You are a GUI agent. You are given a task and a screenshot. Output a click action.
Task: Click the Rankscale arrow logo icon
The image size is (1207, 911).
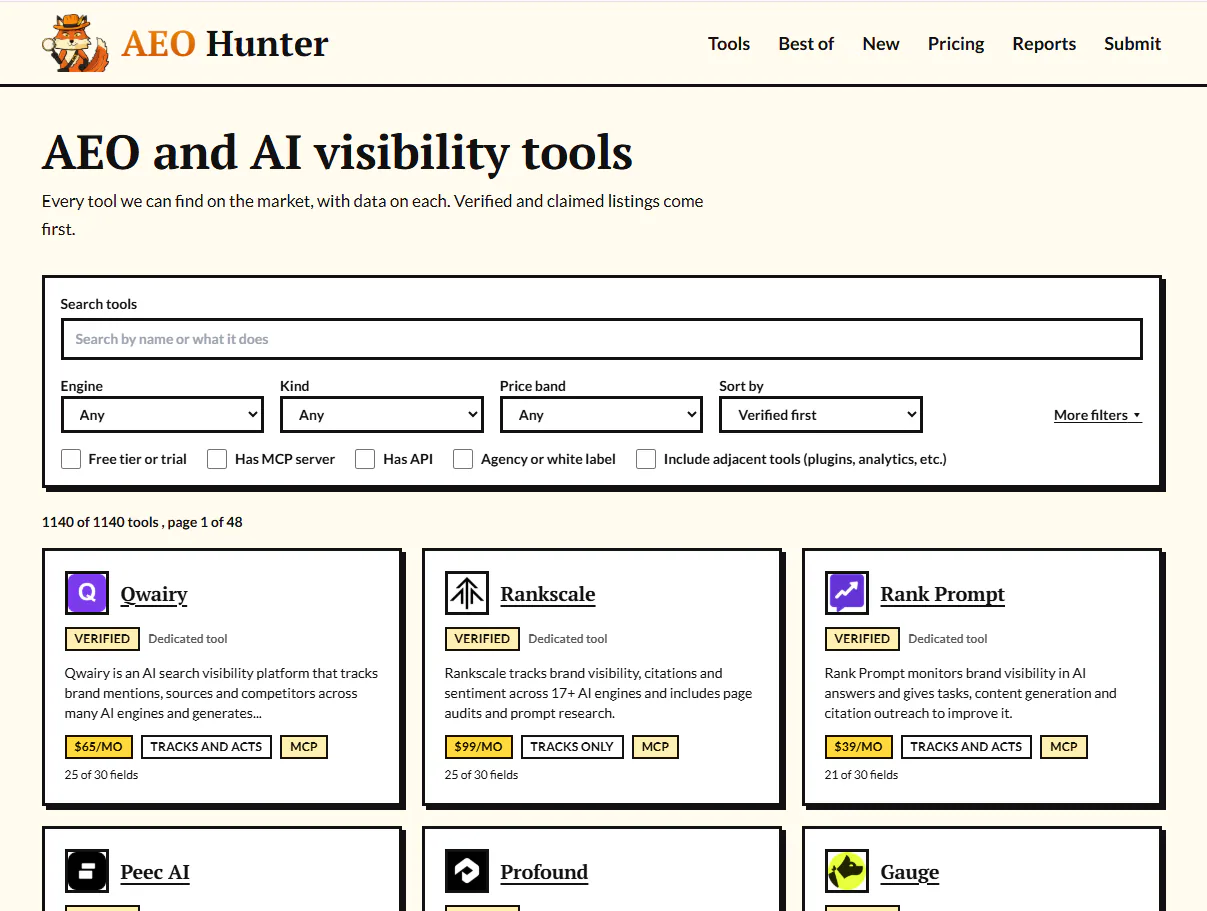click(x=467, y=593)
